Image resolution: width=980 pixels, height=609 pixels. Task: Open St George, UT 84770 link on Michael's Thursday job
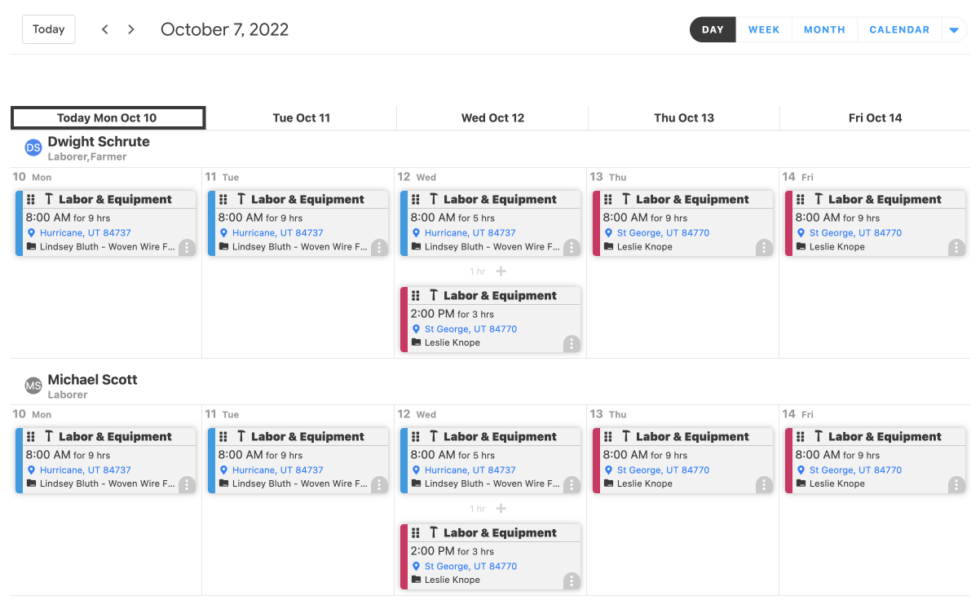[662, 470]
